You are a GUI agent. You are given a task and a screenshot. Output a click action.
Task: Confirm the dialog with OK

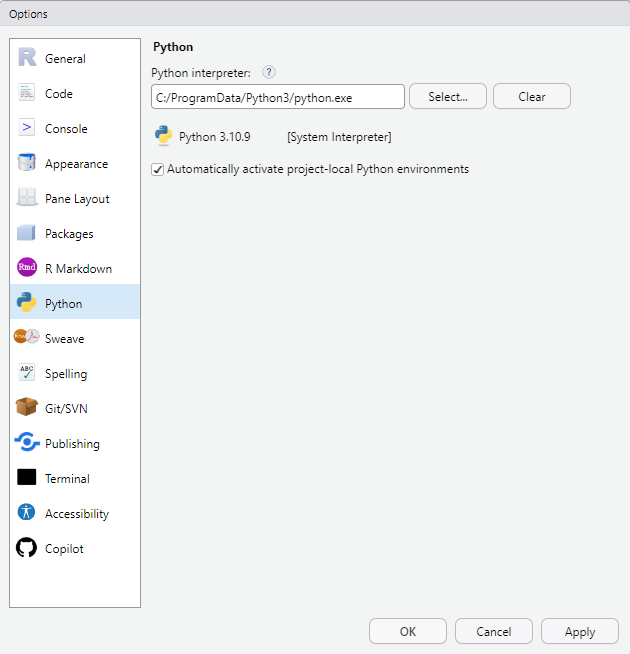point(408,631)
